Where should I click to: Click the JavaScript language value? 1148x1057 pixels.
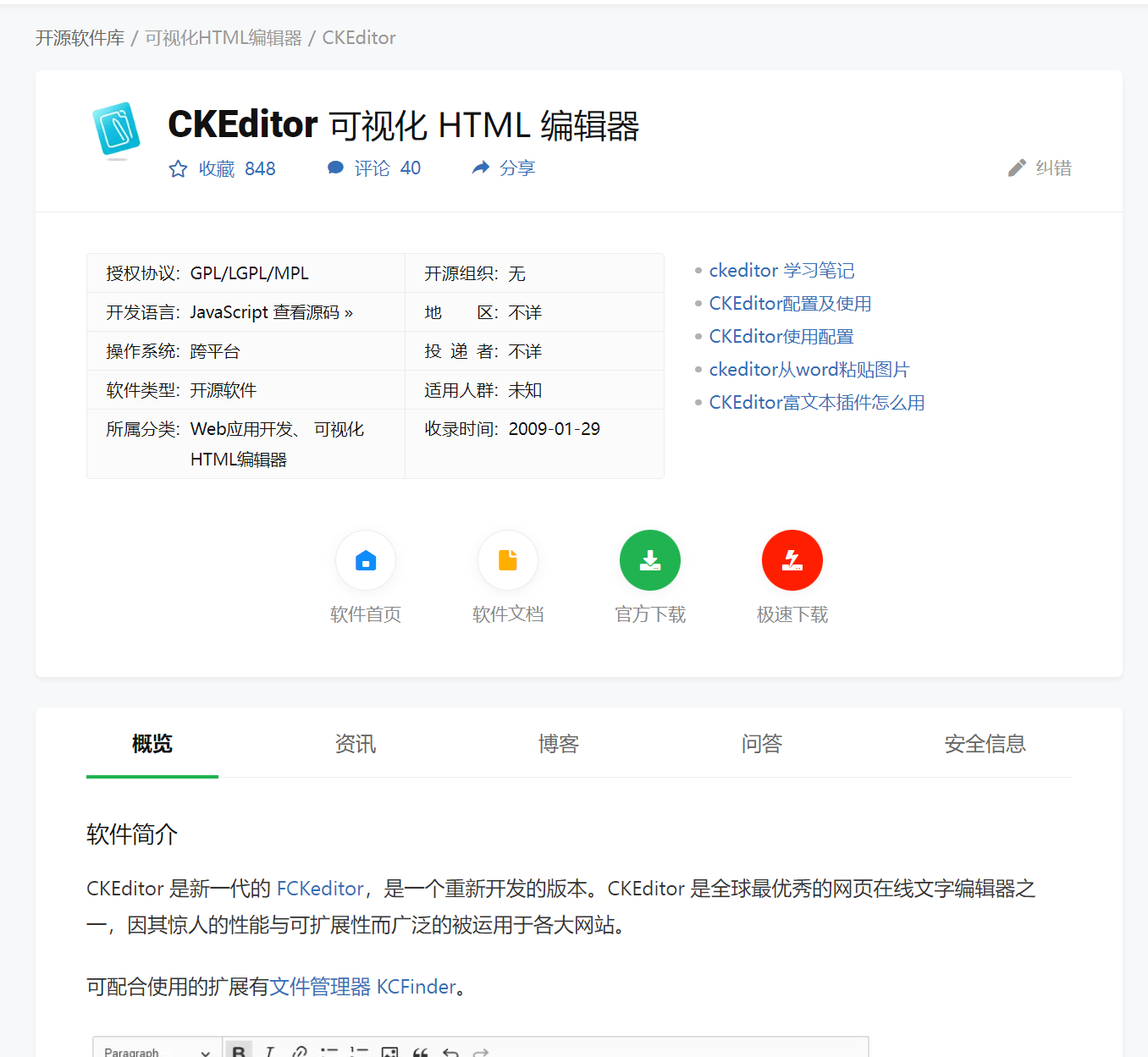229,312
